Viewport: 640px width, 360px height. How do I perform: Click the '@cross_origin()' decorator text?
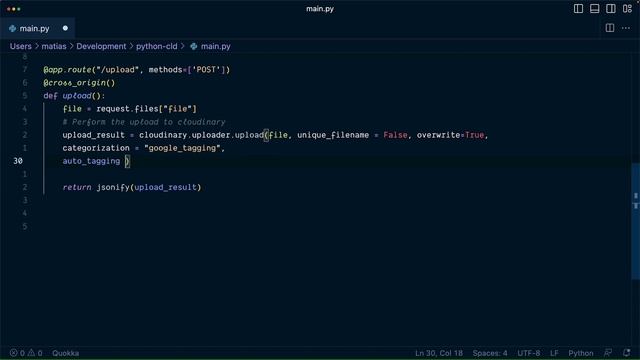pyautogui.click(x=79, y=83)
